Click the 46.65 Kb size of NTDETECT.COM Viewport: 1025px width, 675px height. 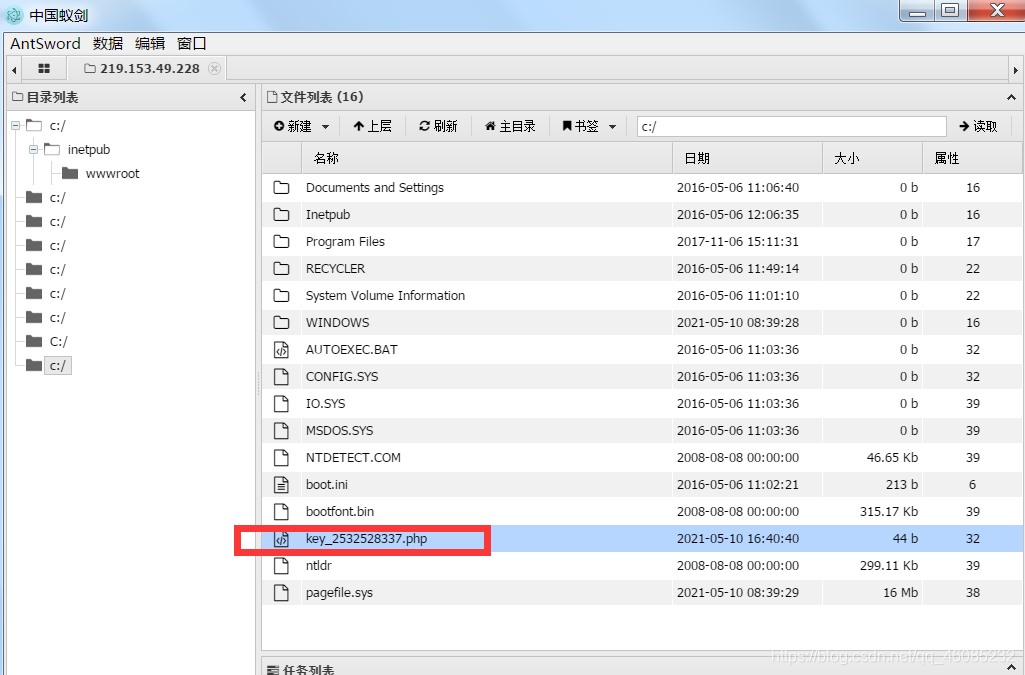892,457
